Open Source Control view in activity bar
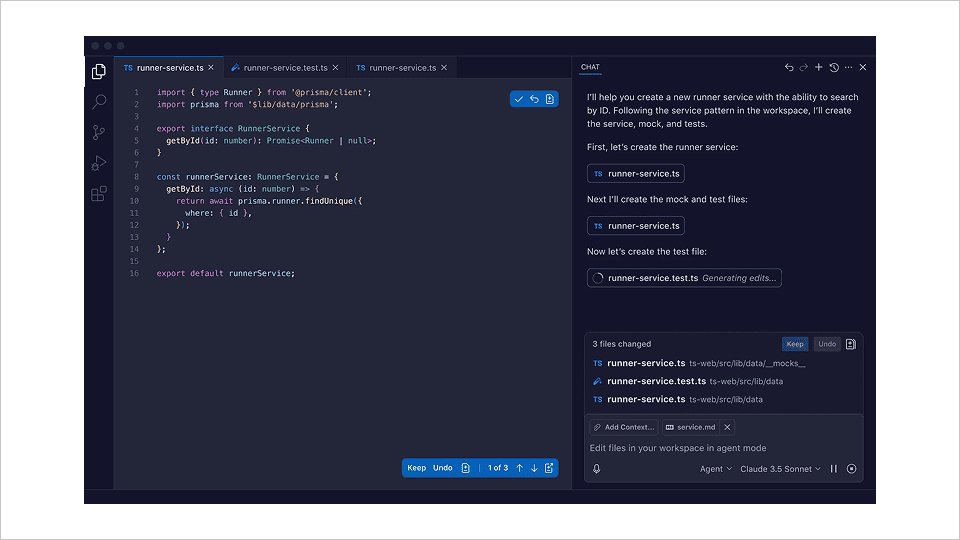960x540 pixels. (x=99, y=132)
